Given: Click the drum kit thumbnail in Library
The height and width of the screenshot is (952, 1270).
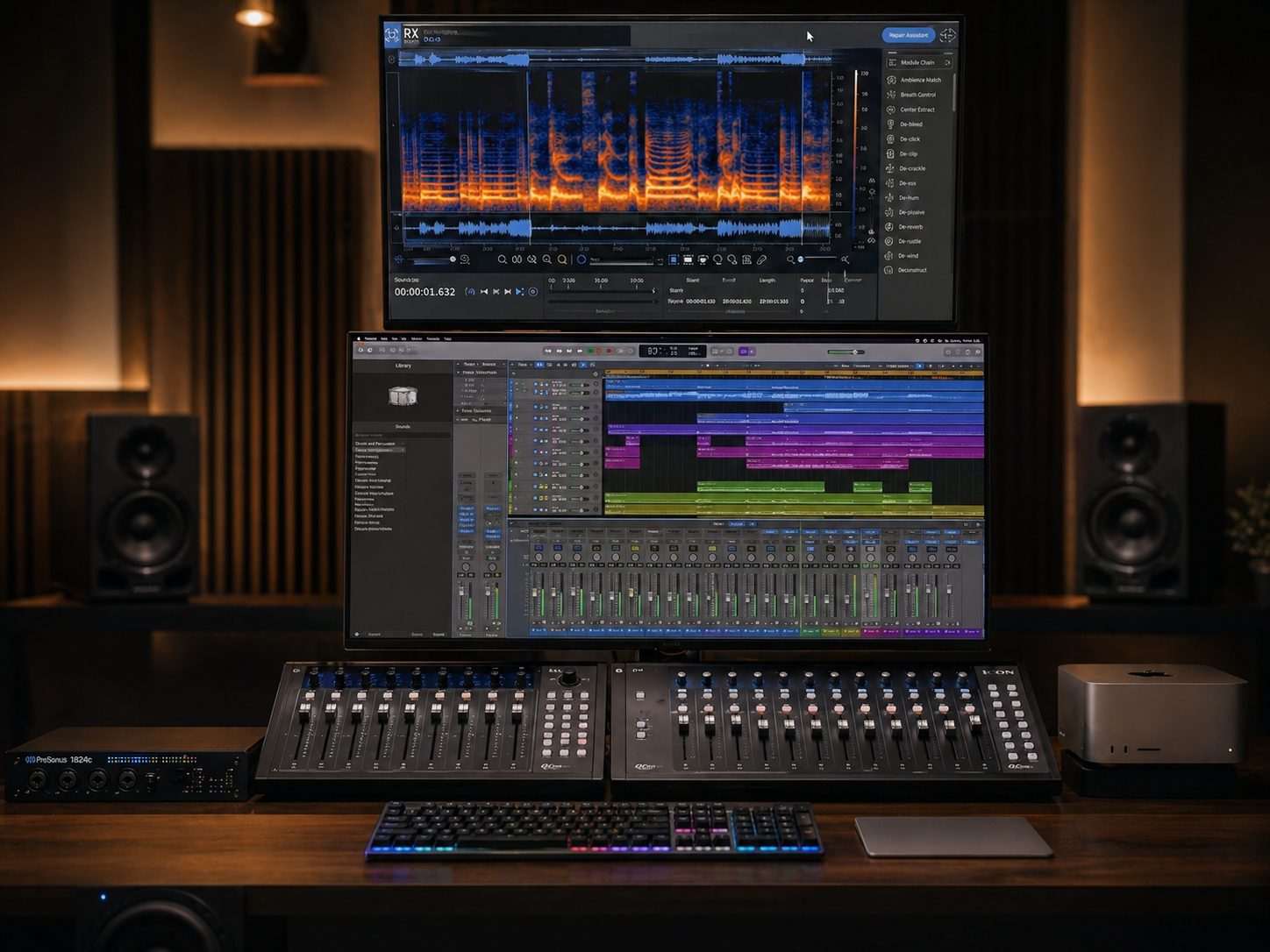Looking at the screenshot, I should [x=403, y=395].
